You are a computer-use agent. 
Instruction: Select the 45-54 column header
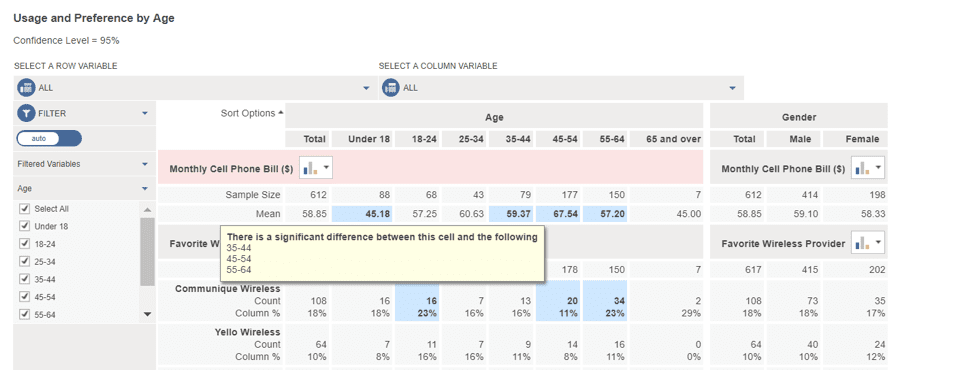click(565, 139)
